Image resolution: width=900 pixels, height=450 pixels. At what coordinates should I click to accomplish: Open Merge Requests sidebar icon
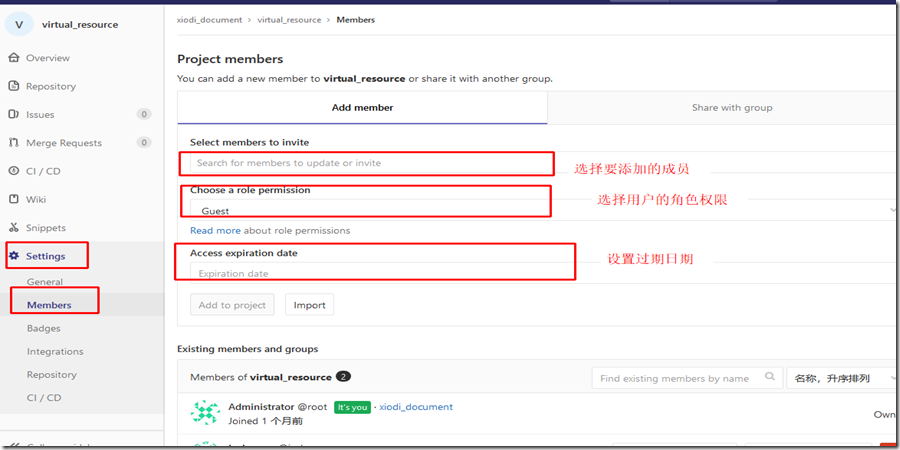coord(14,143)
